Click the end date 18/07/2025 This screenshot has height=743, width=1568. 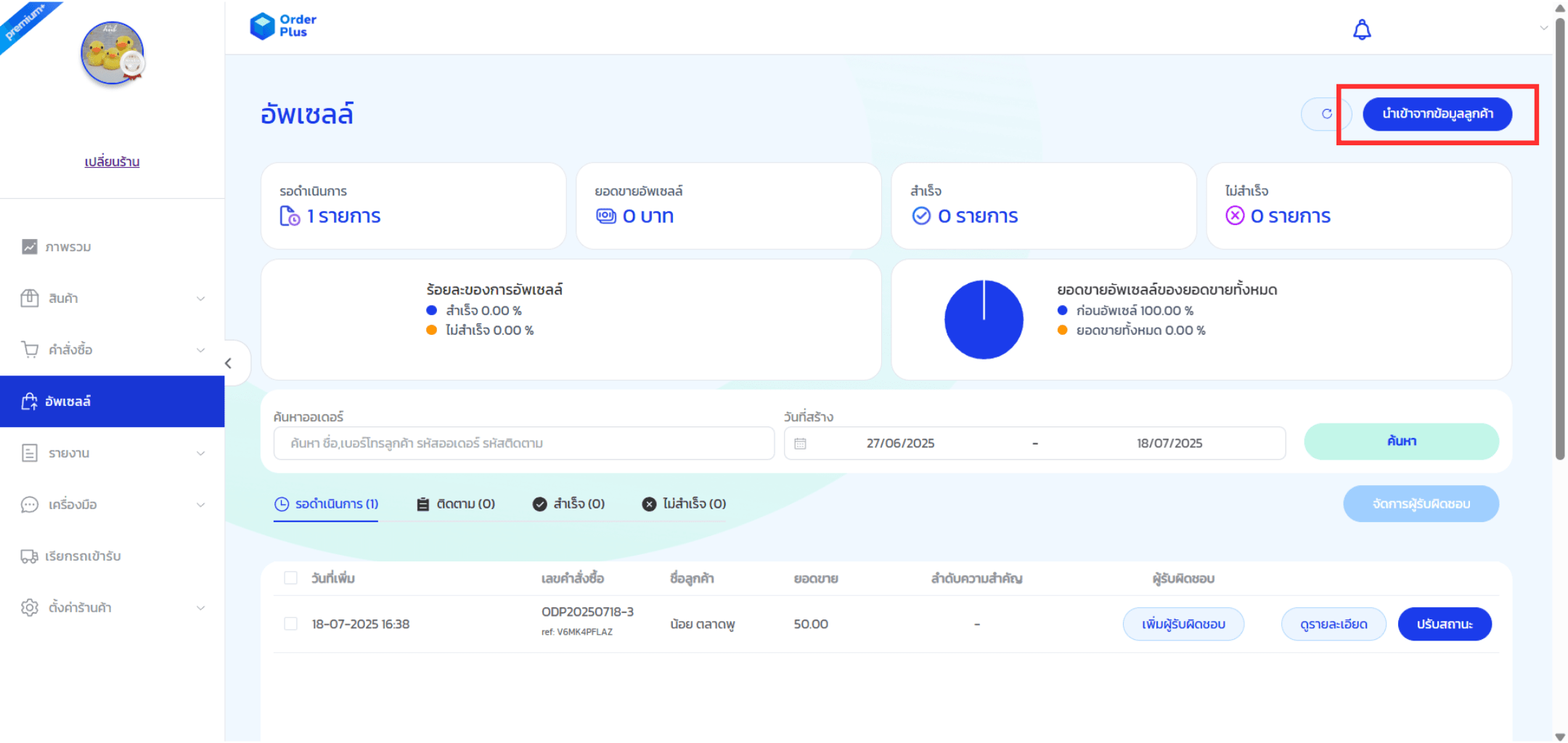[1169, 444]
